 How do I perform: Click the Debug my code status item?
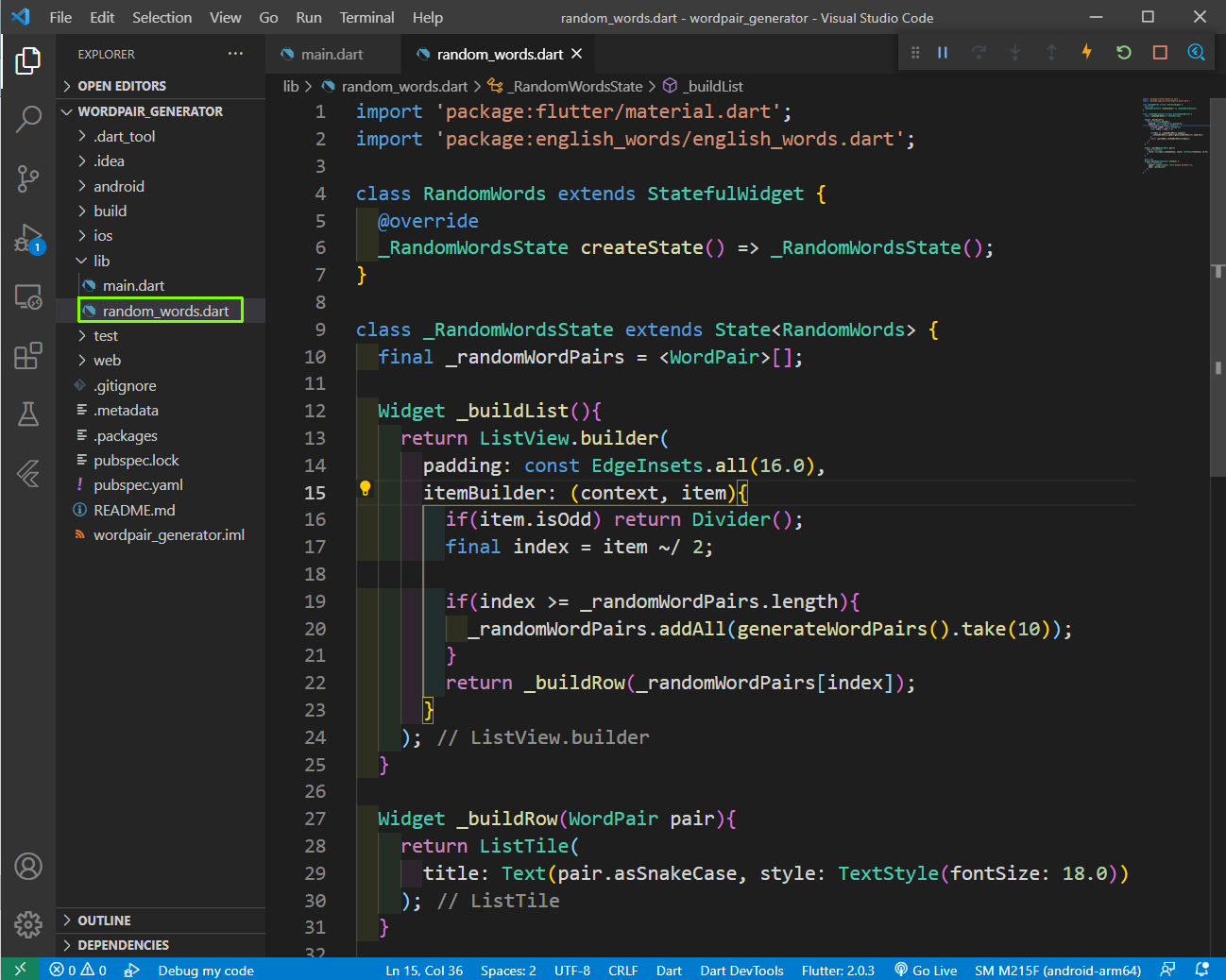point(206,970)
